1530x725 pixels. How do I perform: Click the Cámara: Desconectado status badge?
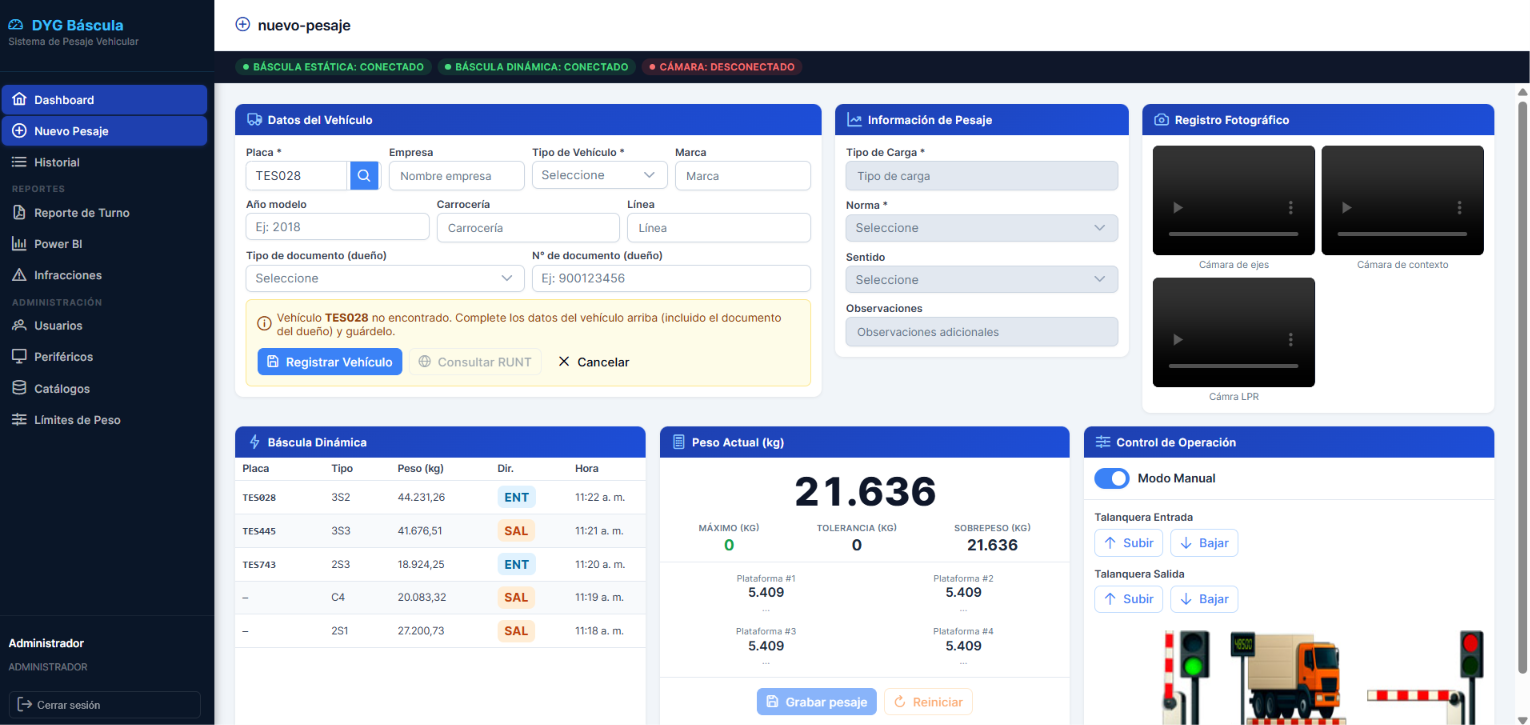coord(721,67)
